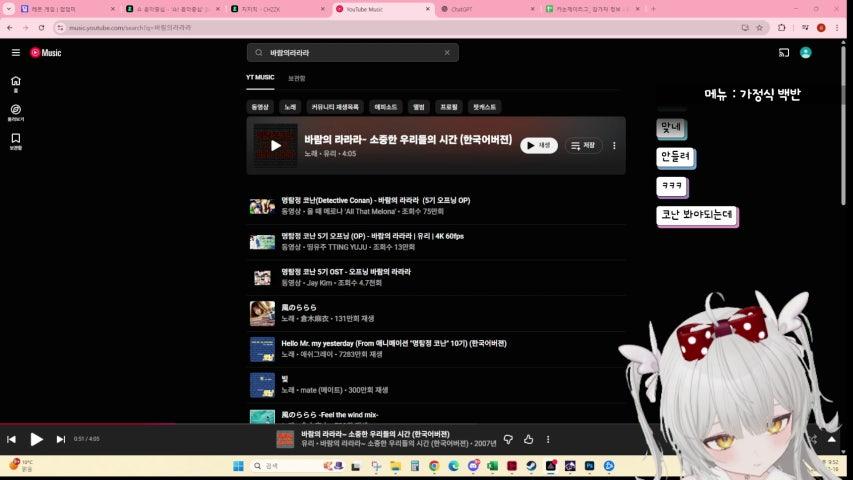This screenshot has width=853, height=480.
Task: Open File Explorer from the taskbar
Action: [x=395, y=466]
